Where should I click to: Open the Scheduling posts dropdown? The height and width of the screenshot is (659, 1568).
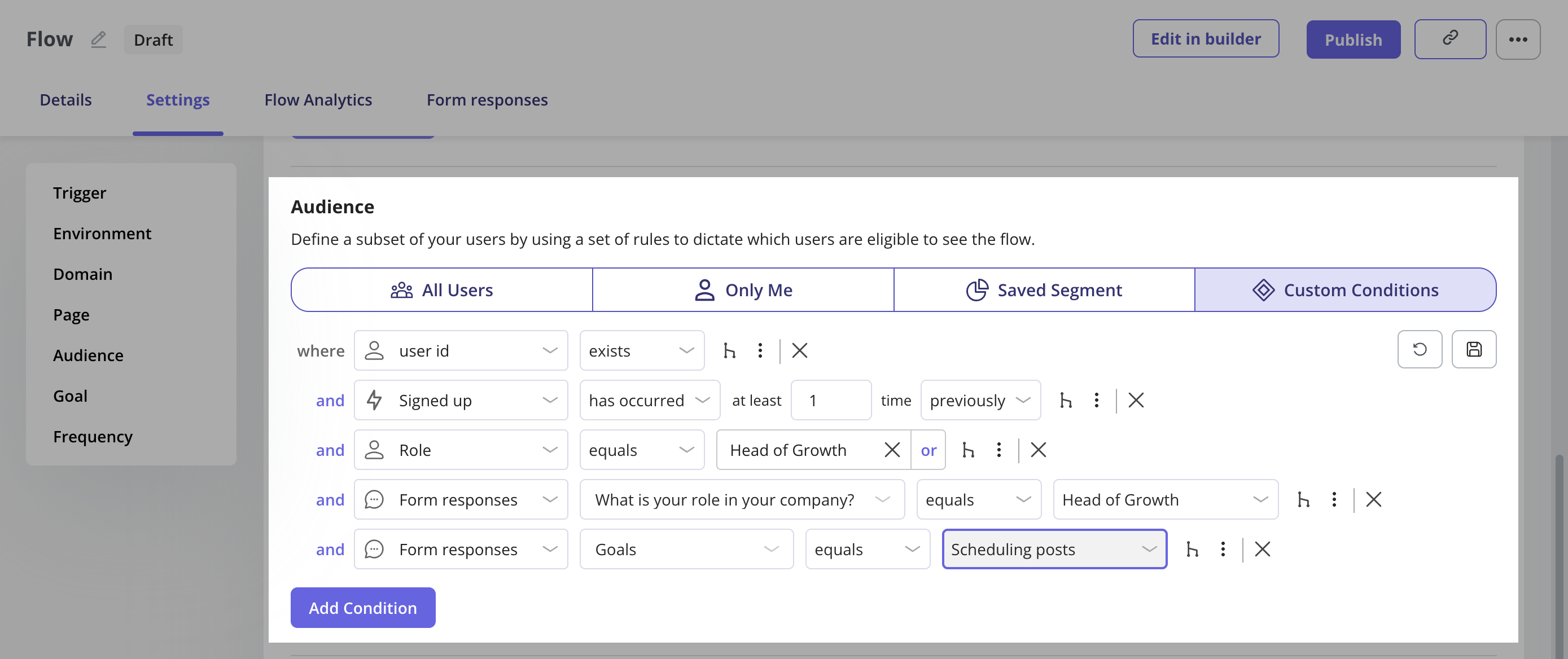[1054, 549]
